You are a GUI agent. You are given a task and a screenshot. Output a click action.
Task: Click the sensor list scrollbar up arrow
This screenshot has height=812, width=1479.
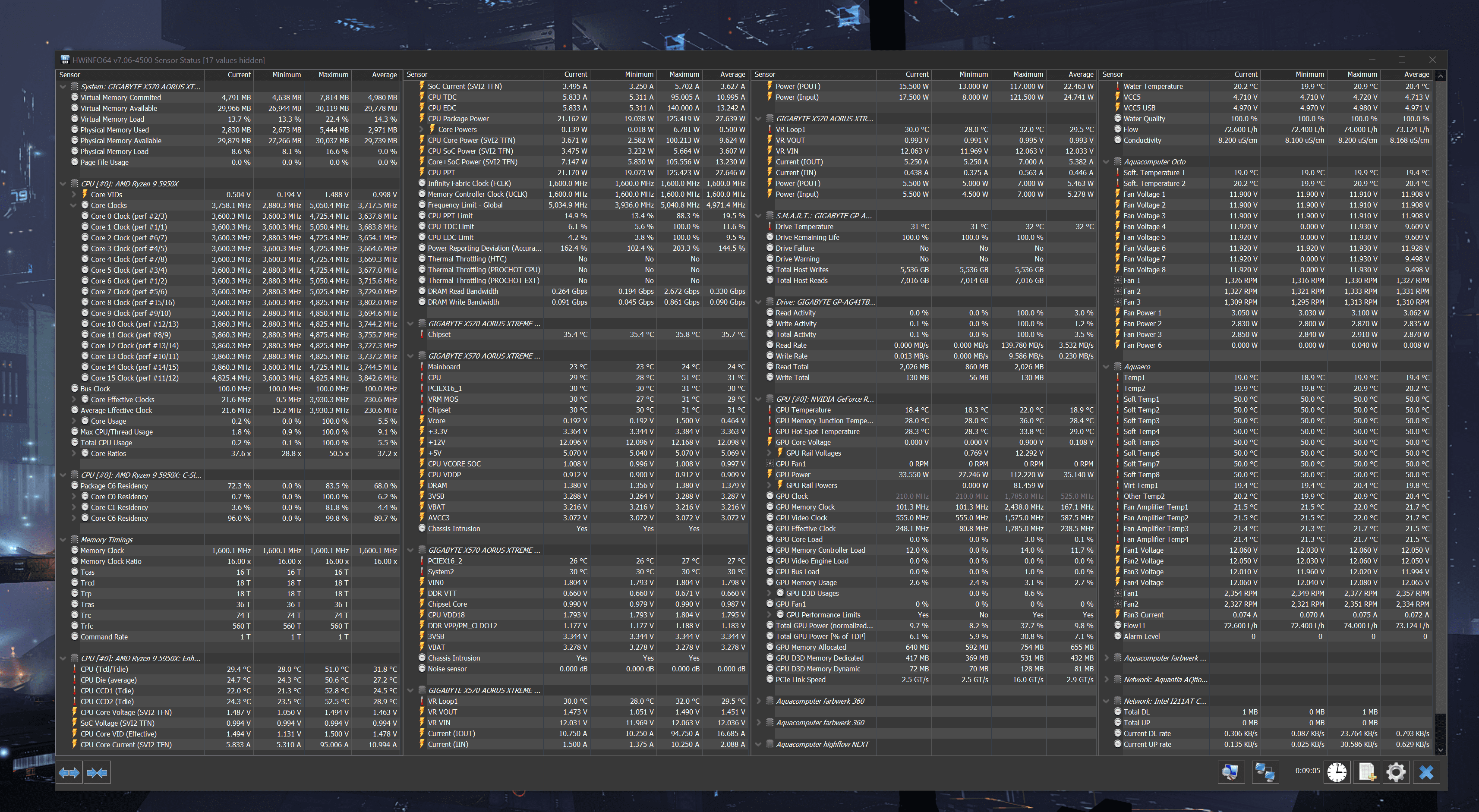click(1440, 76)
